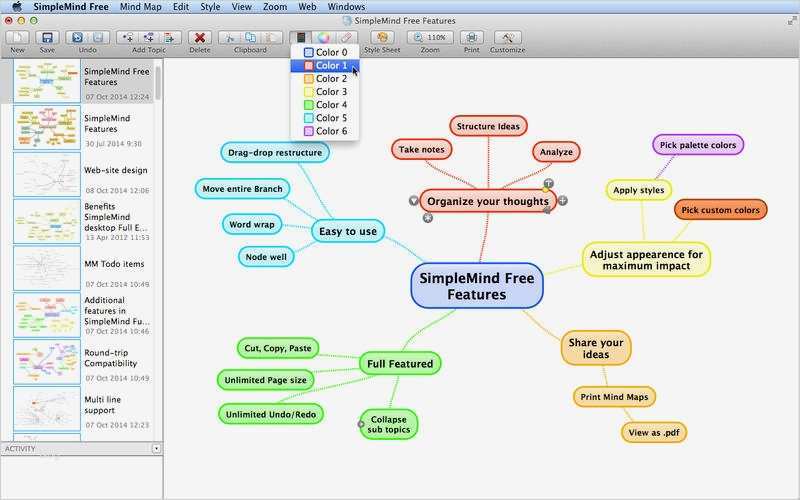The image size is (800, 500).
Task: Open the 110% Zoom dropdown
Action: tap(430, 38)
